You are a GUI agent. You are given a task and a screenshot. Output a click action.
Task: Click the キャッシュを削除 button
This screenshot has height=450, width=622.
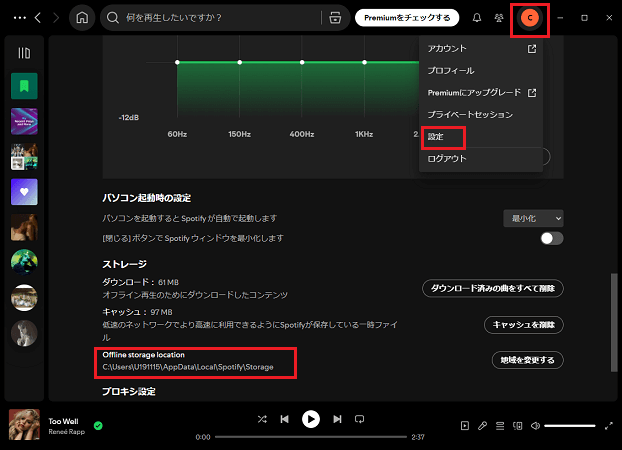tap(524, 325)
